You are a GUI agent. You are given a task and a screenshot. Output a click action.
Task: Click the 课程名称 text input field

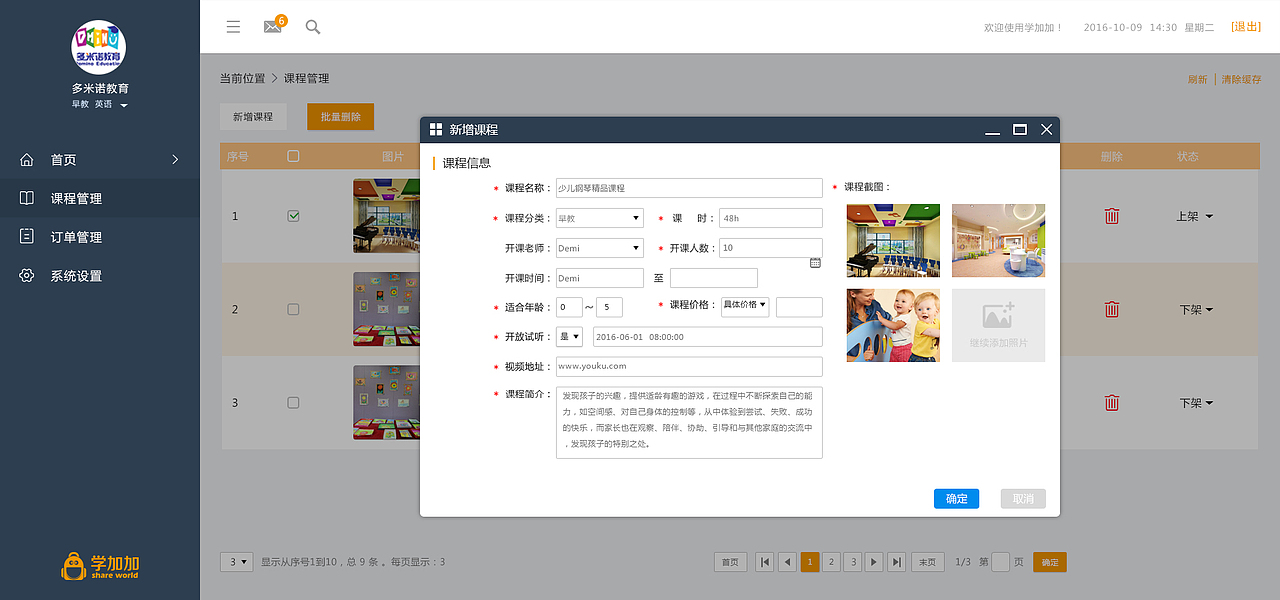coord(689,187)
